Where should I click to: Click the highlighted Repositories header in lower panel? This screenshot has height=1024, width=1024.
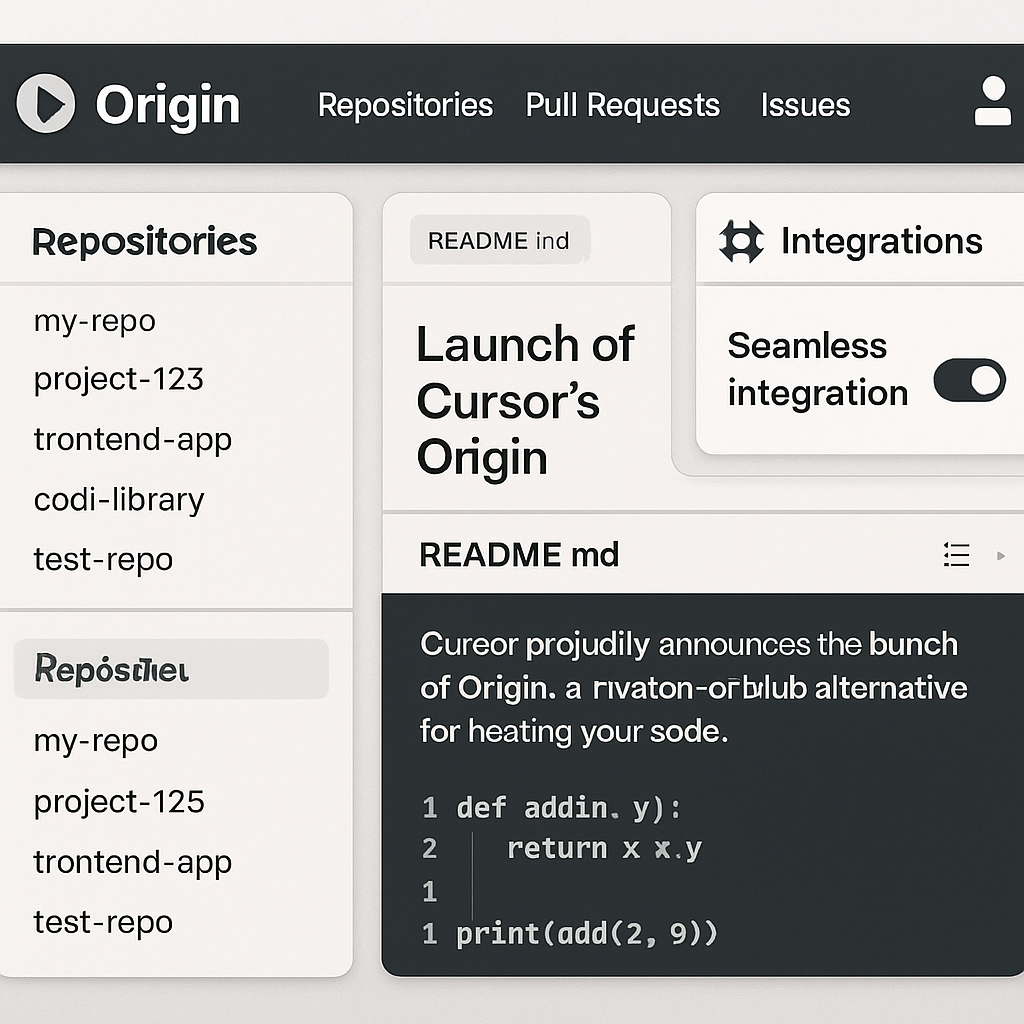click(x=171, y=669)
